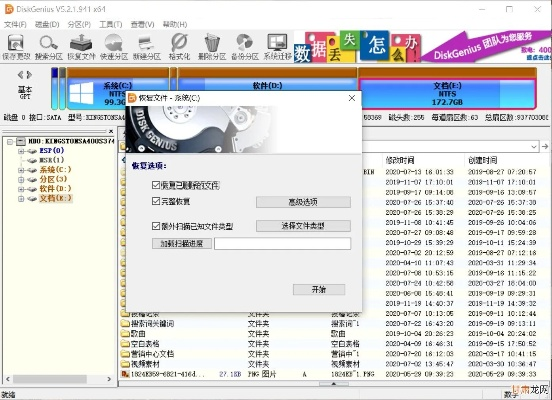Select MSR(1) in the partition tree
The height and width of the screenshot is (400, 552).
click(51, 160)
